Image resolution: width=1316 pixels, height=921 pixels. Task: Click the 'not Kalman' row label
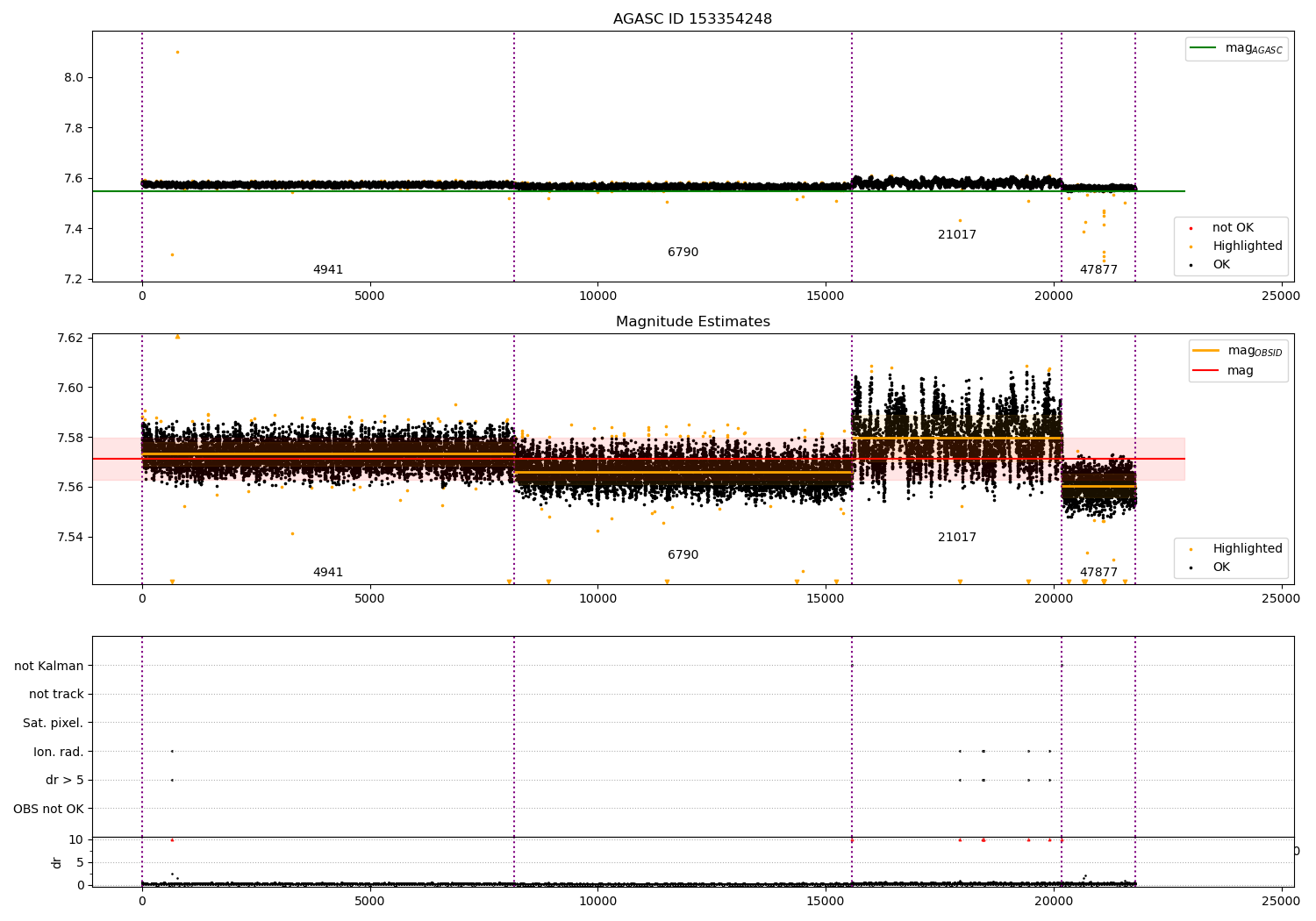tap(49, 667)
